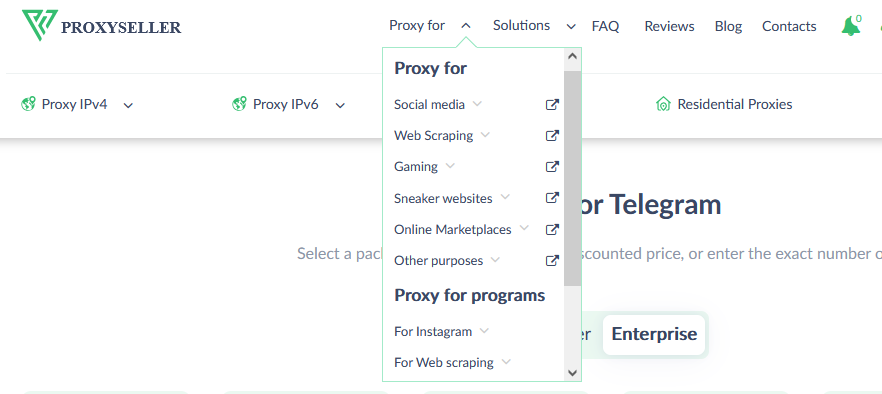The width and height of the screenshot is (882, 394).
Task: Open the Residential Proxies link
Action: coord(724,104)
